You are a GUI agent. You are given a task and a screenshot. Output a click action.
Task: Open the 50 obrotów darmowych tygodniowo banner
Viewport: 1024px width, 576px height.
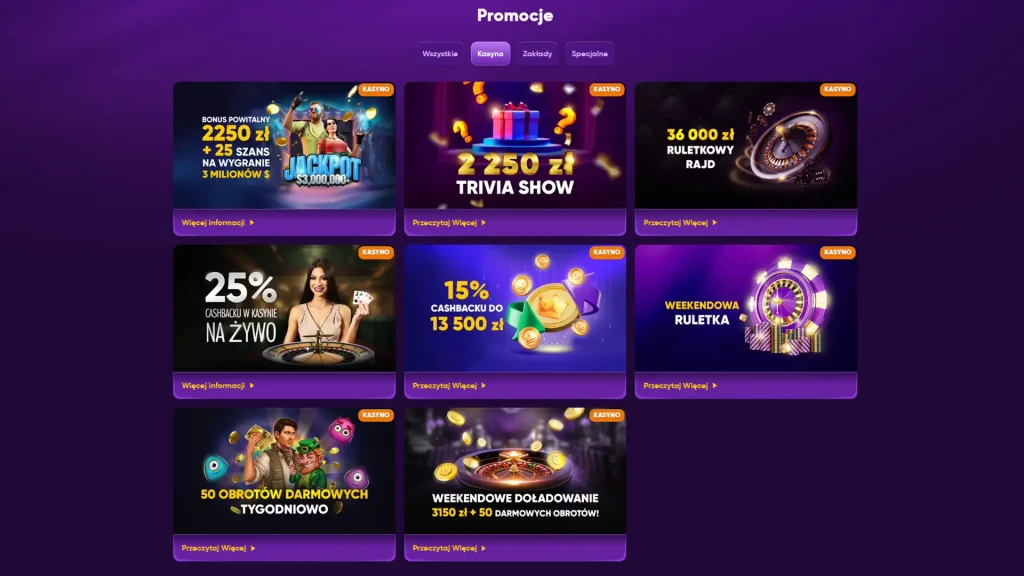coord(284,471)
